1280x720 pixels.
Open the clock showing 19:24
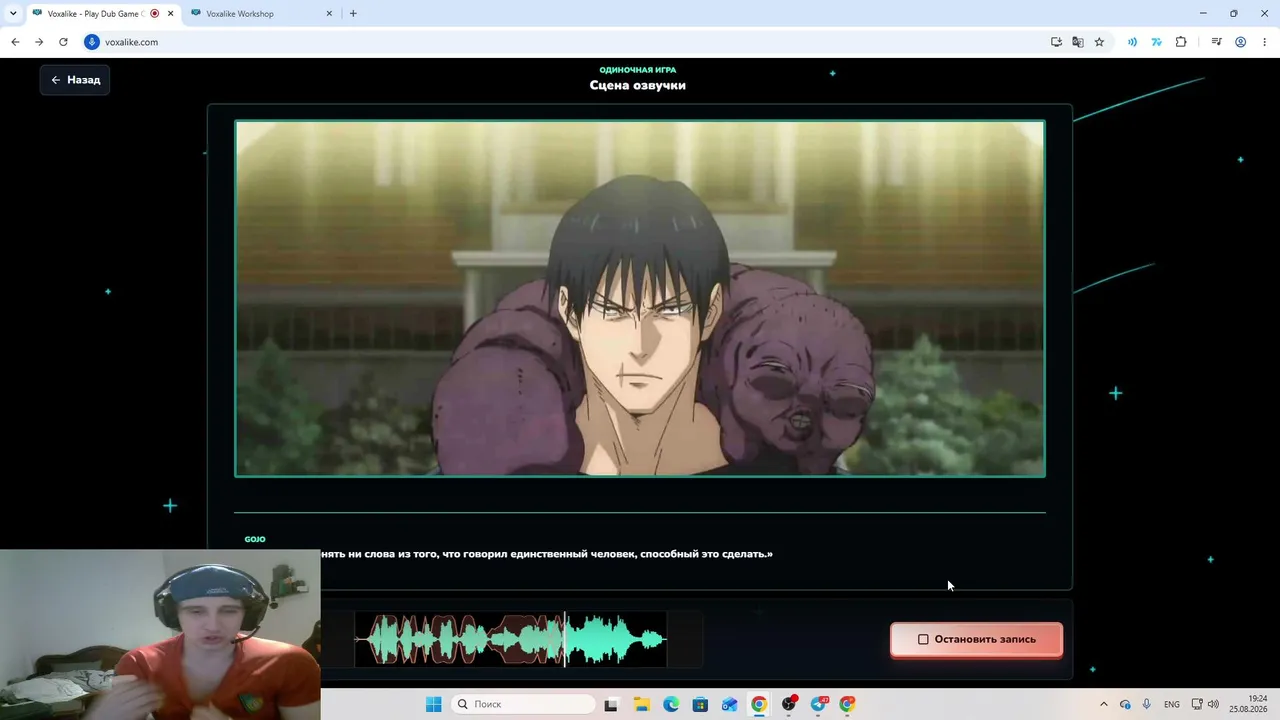pyautogui.click(x=1247, y=704)
